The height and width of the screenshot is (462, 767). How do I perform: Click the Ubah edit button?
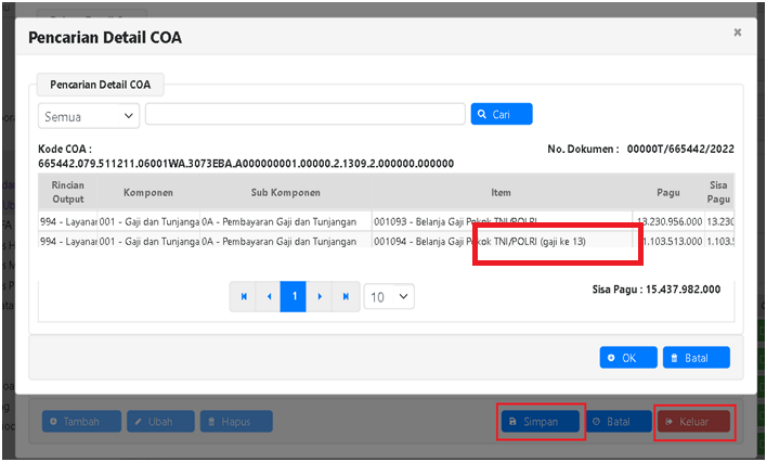159,422
